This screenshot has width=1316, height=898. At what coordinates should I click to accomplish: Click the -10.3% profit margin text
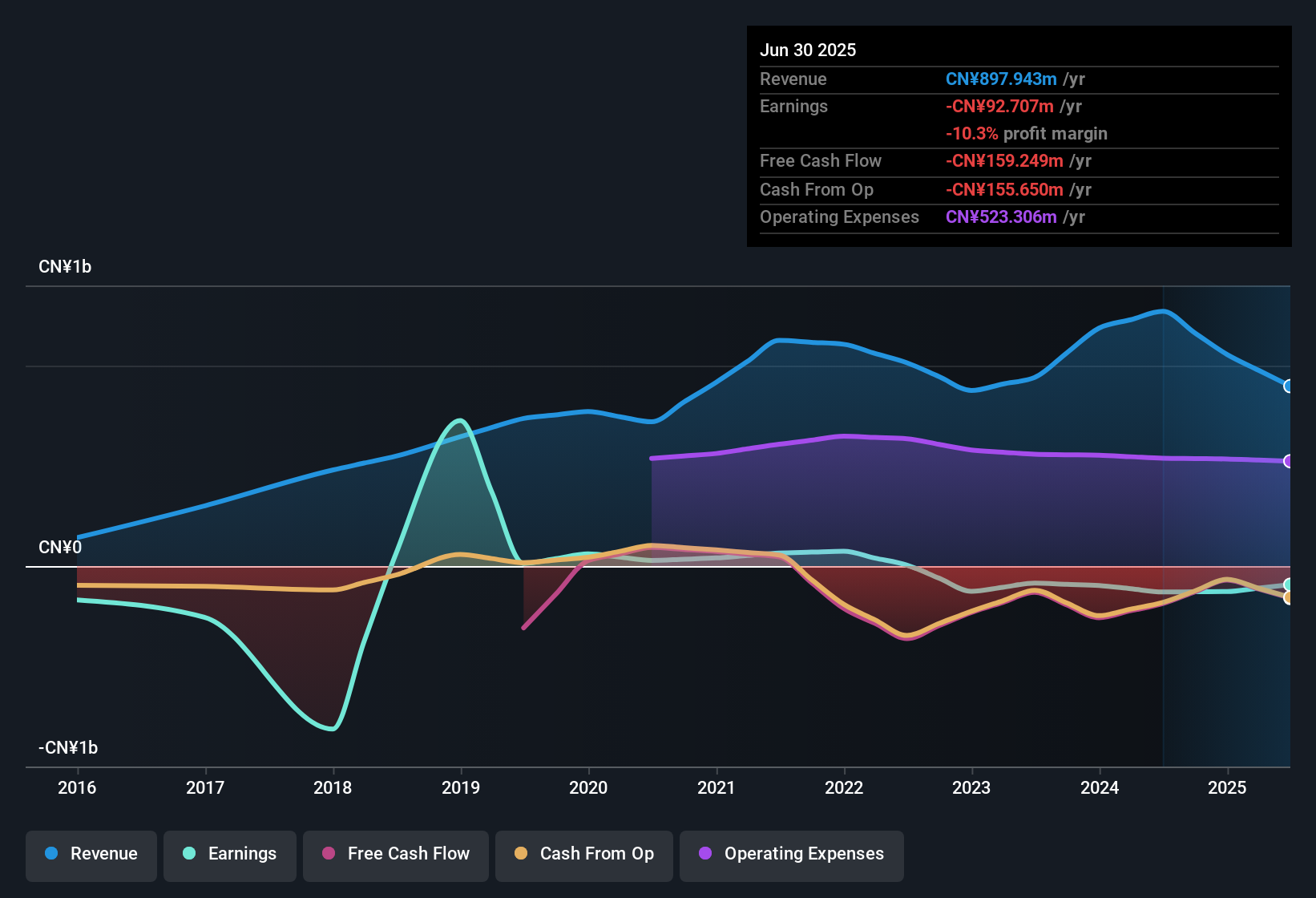pyautogui.click(x=1027, y=134)
